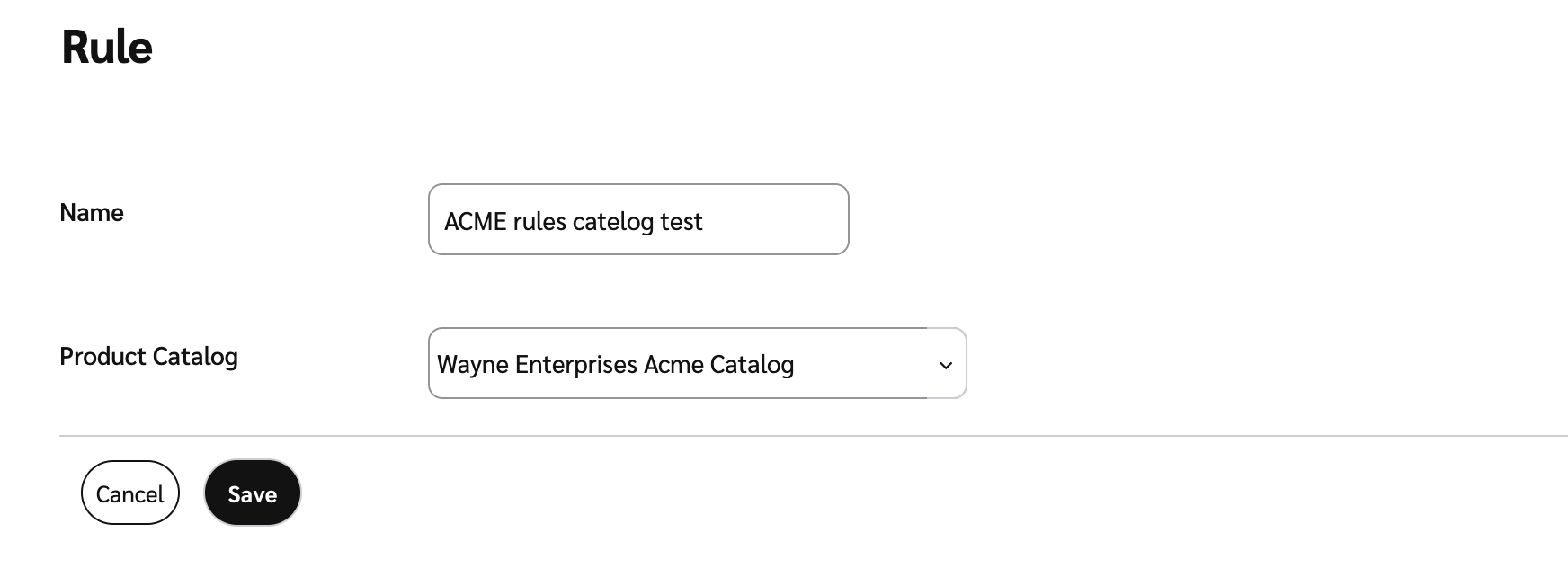Select the "Wayne Enterprises Acme Catalog" value text
Image resolution: width=1568 pixels, height=577 pixels.
coord(615,364)
